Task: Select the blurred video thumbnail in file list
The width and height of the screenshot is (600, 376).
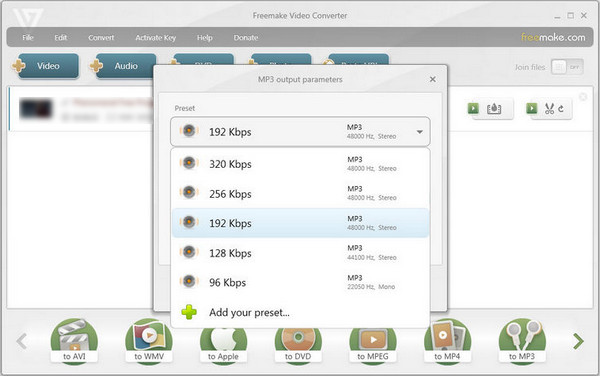Action: tap(36, 109)
